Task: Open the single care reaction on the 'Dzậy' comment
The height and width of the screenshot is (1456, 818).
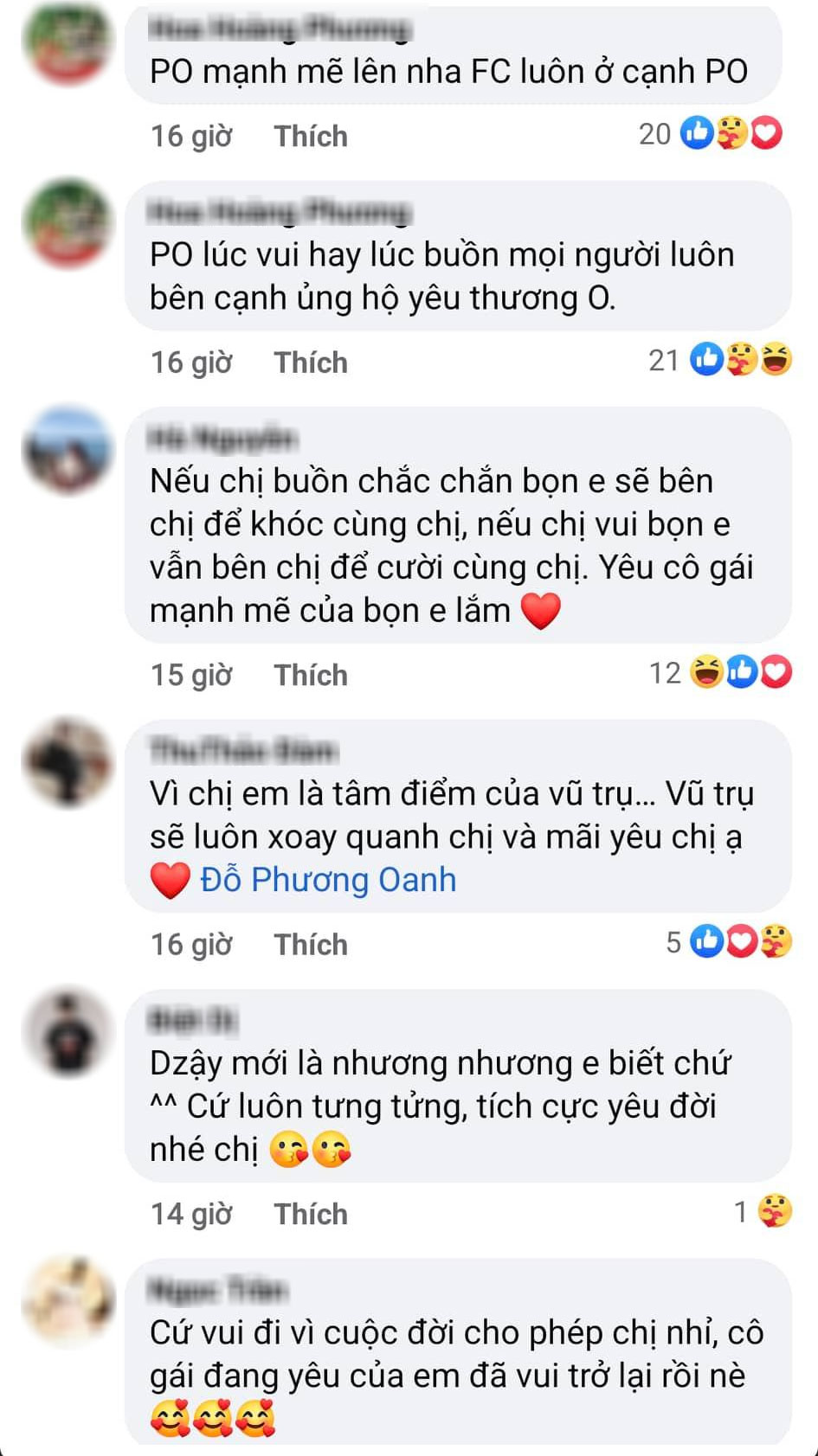Action: [x=763, y=1211]
